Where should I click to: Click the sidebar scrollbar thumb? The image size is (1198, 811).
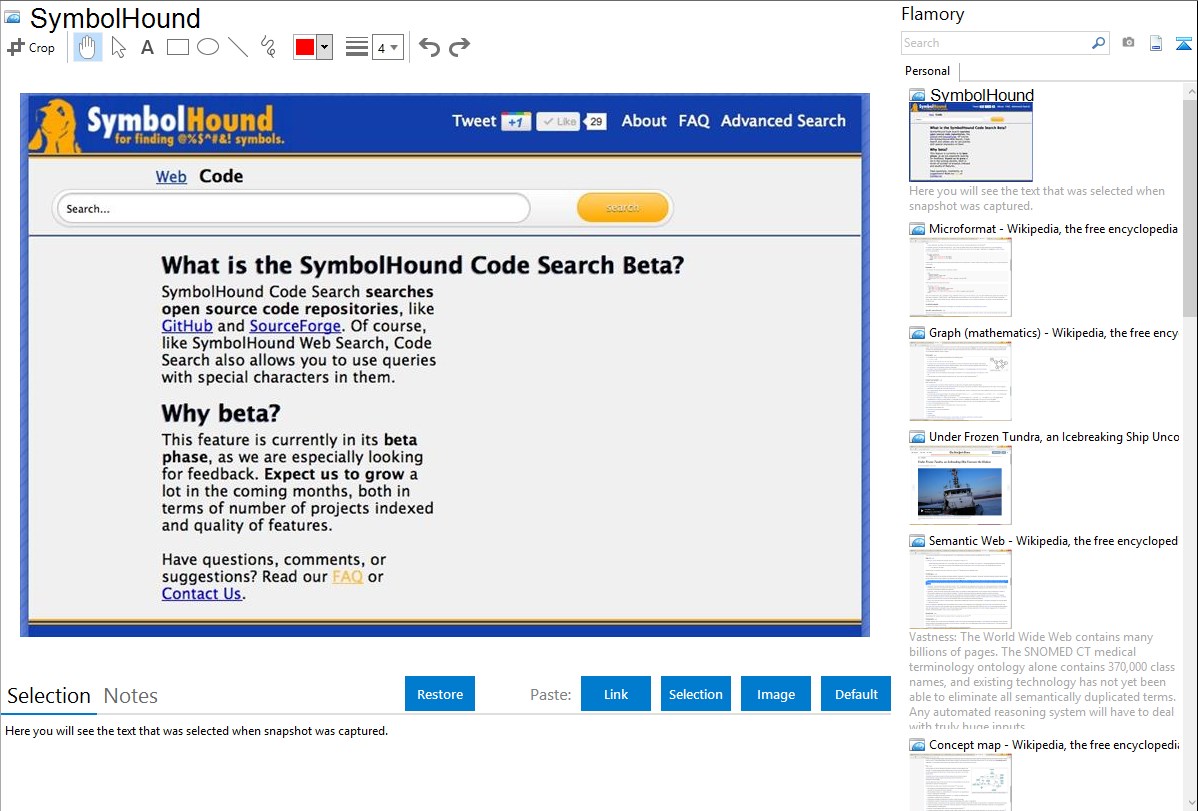coord(1190,206)
